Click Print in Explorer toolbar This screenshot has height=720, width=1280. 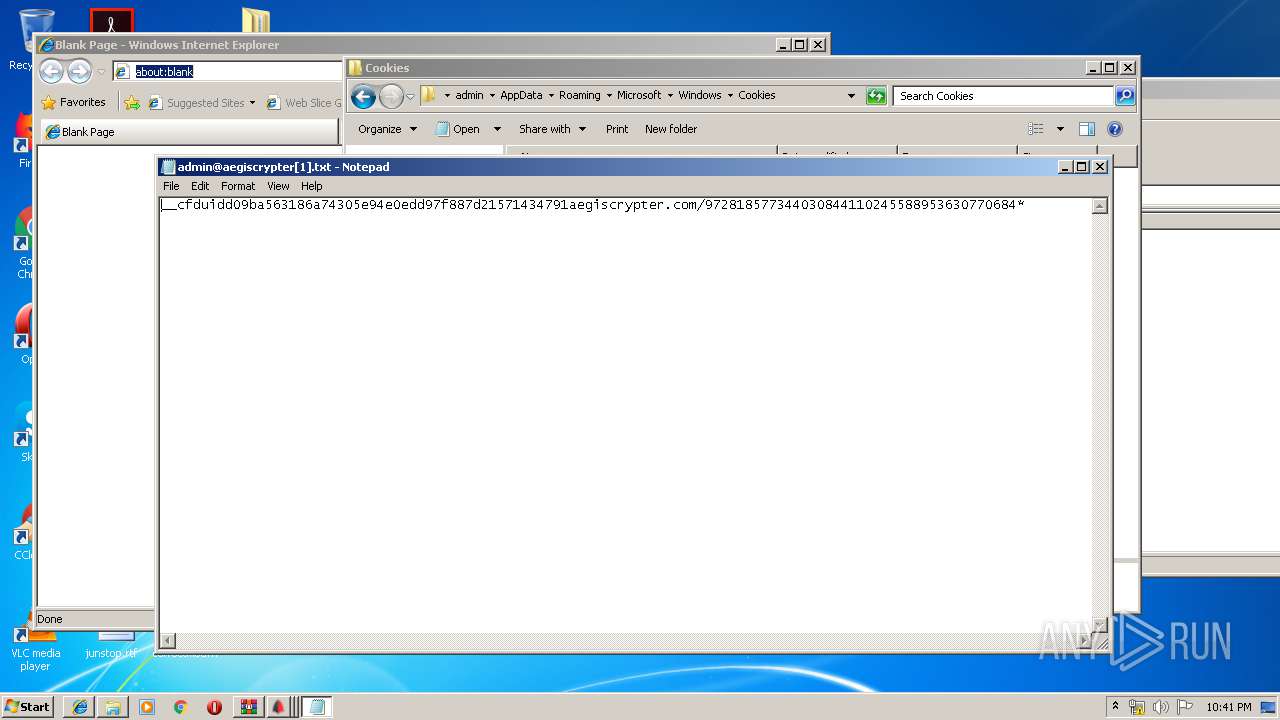point(617,129)
